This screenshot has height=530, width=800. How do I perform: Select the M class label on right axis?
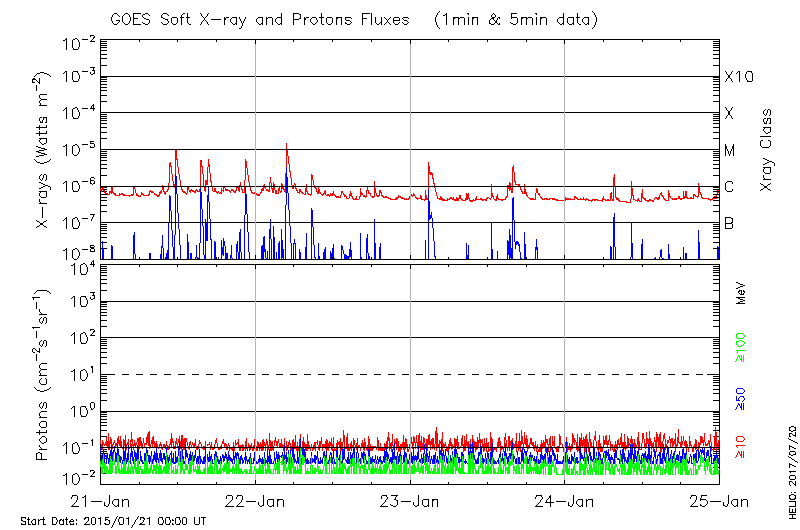(730, 151)
